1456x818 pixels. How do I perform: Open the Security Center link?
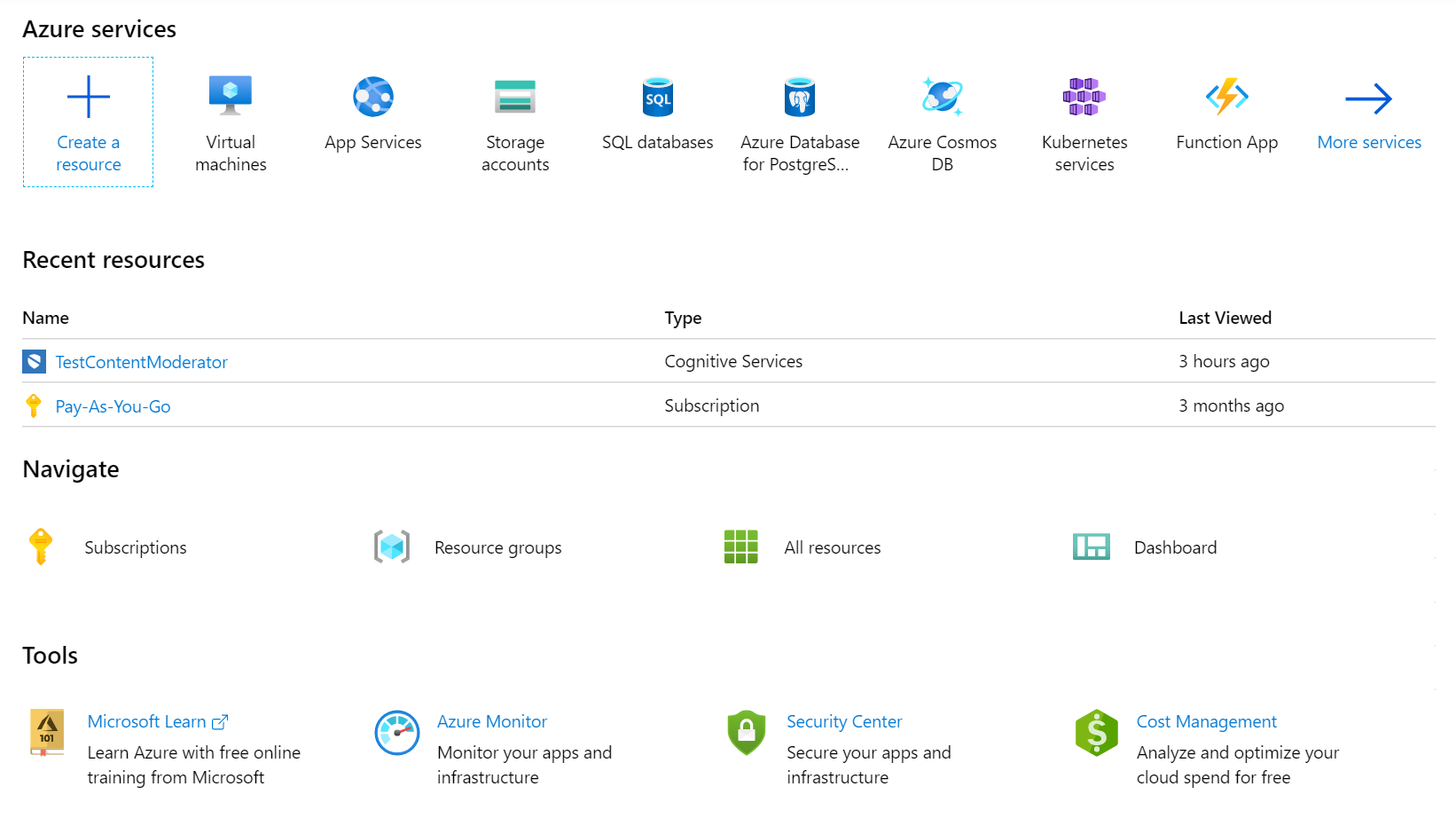pos(844,722)
